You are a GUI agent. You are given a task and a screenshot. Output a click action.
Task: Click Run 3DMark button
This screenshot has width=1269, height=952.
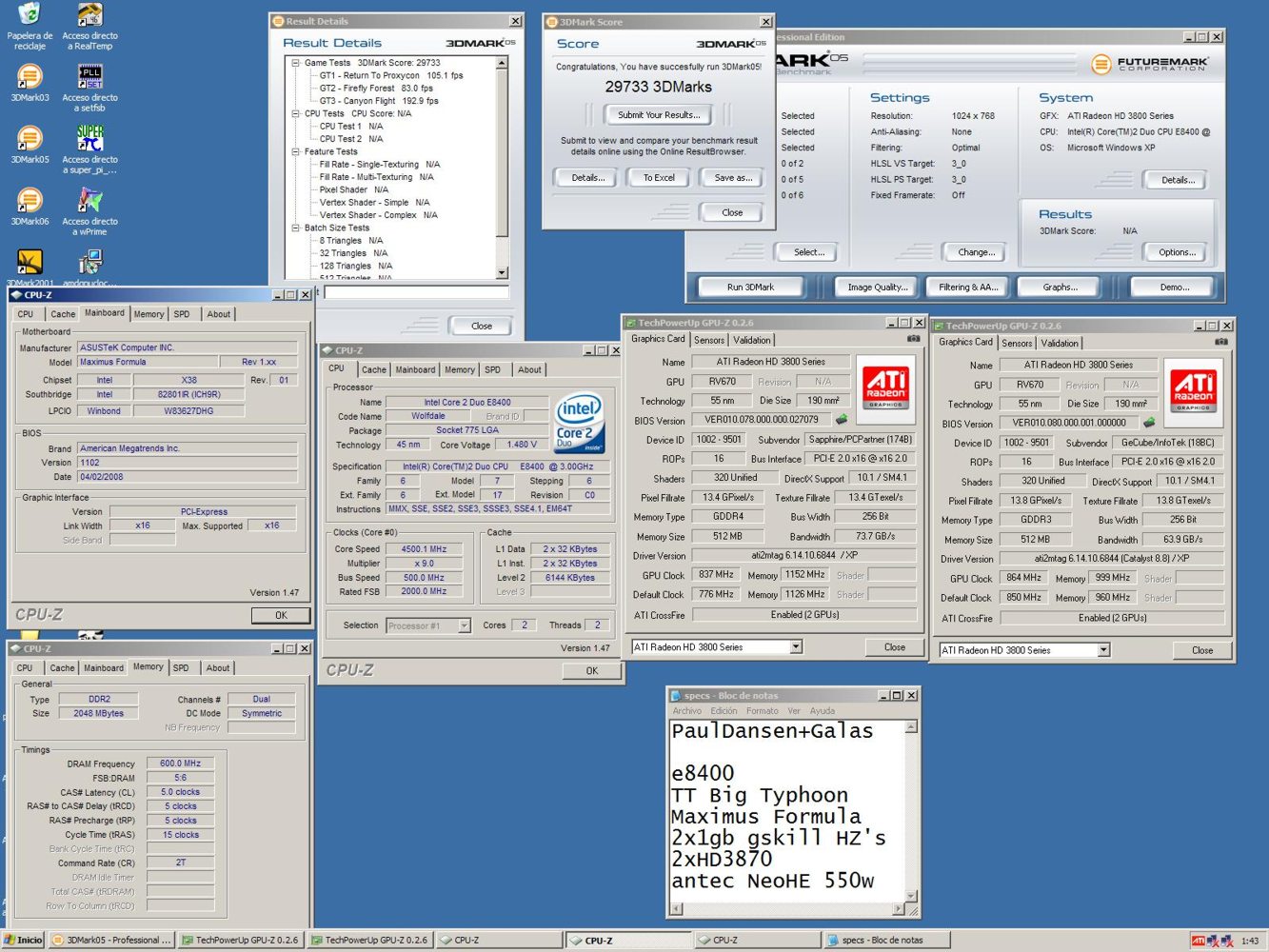pos(750,287)
